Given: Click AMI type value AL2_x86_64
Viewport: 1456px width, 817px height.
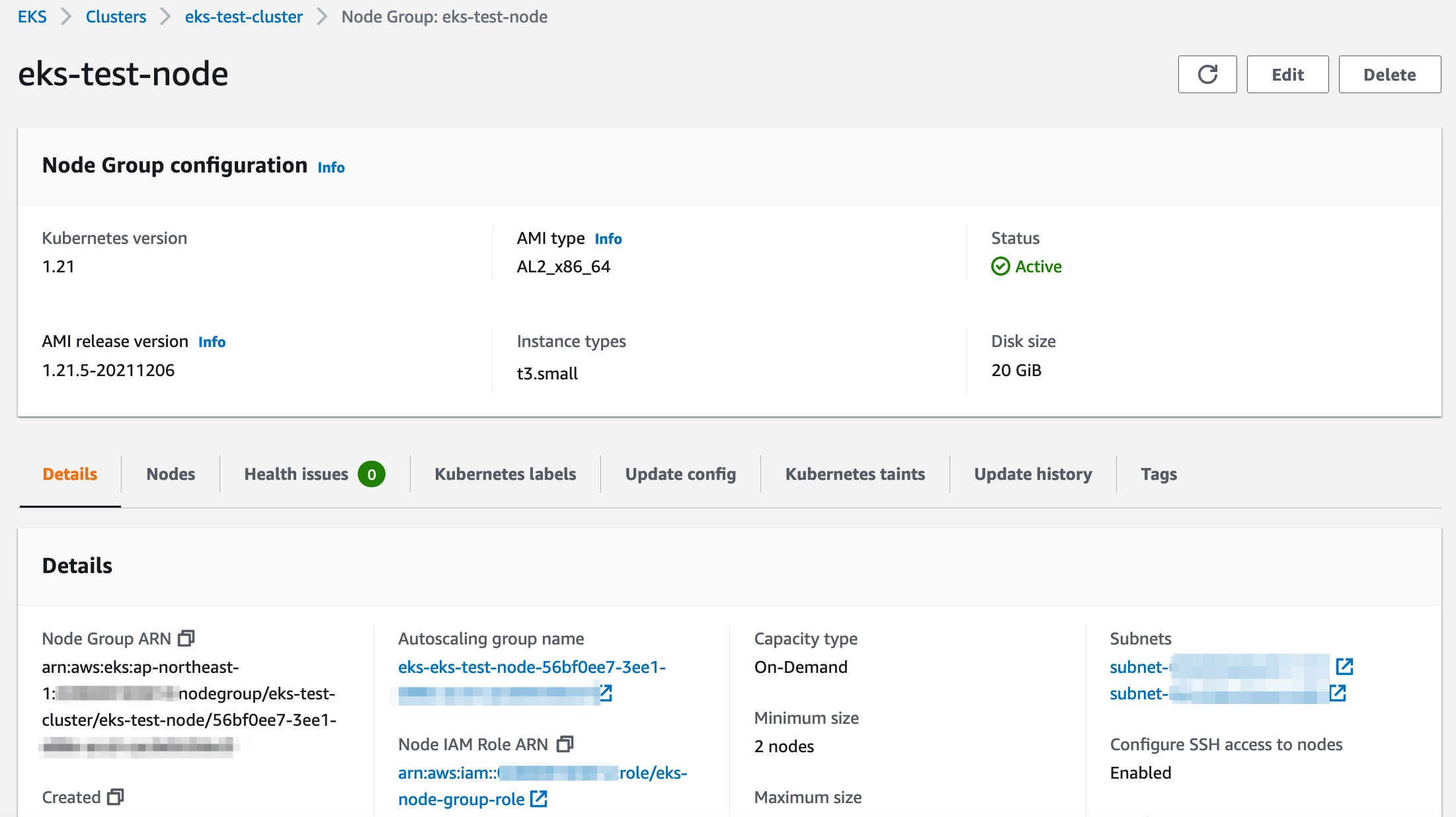Looking at the screenshot, I should pos(563,266).
